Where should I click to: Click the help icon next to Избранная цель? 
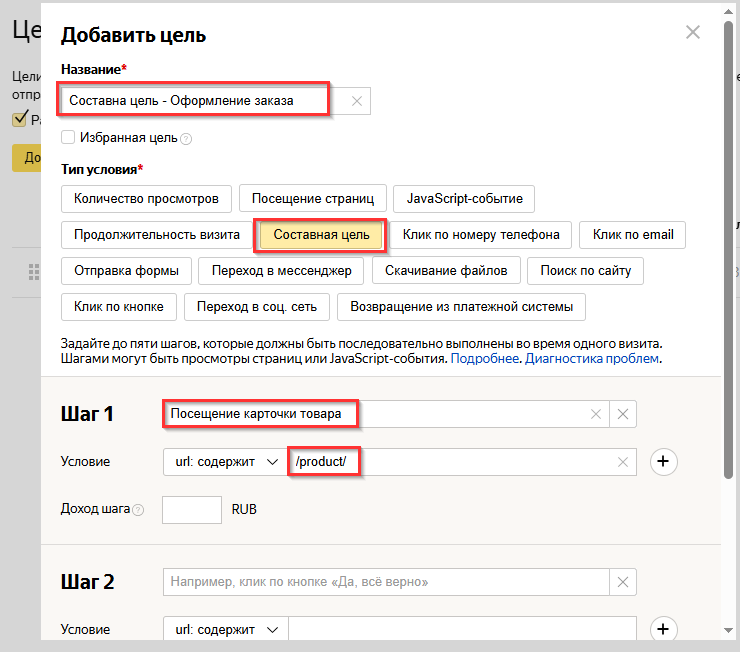pos(186,139)
